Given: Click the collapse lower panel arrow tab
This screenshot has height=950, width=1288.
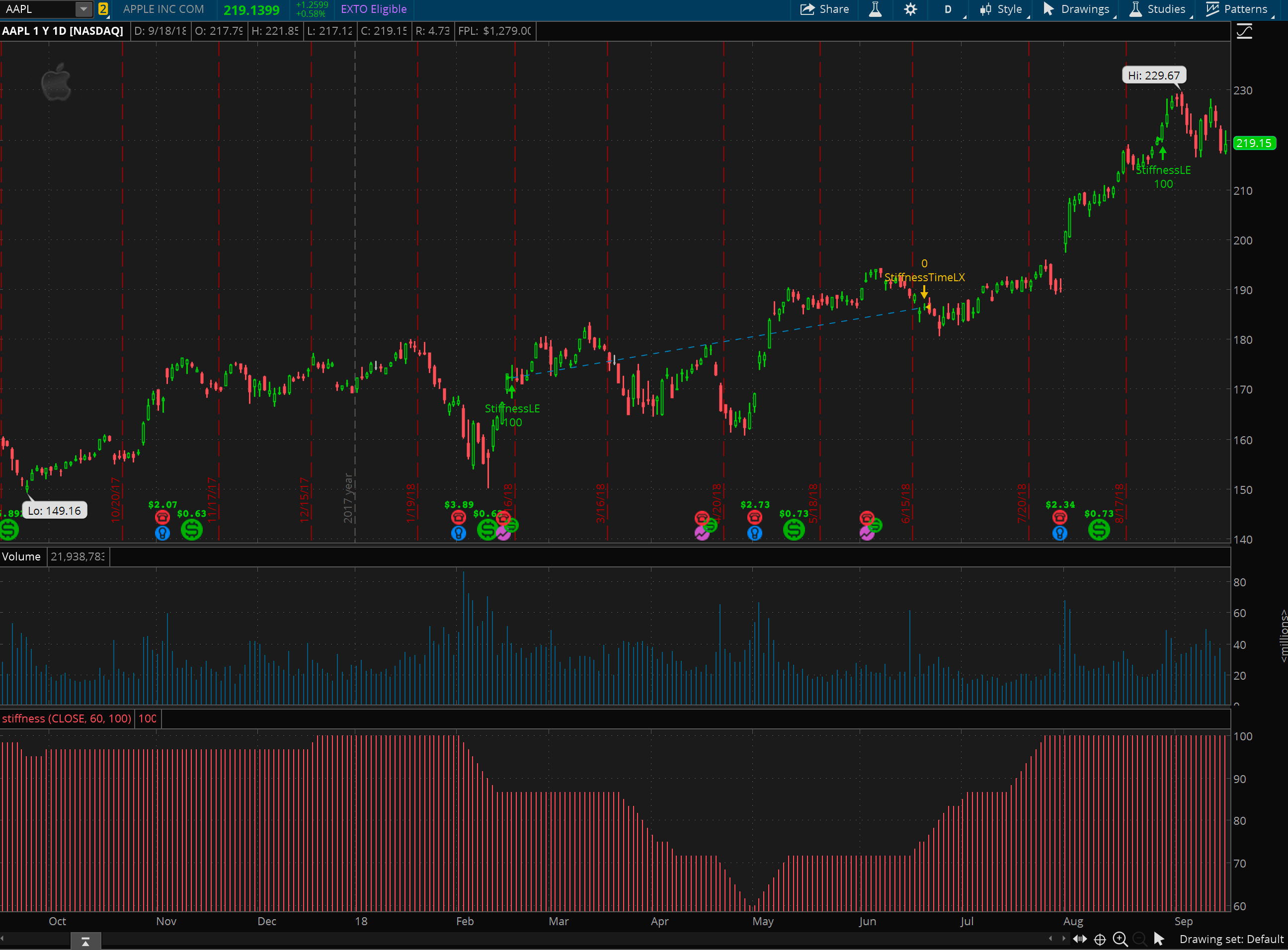Looking at the screenshot, I should click(x=85, y=942).
